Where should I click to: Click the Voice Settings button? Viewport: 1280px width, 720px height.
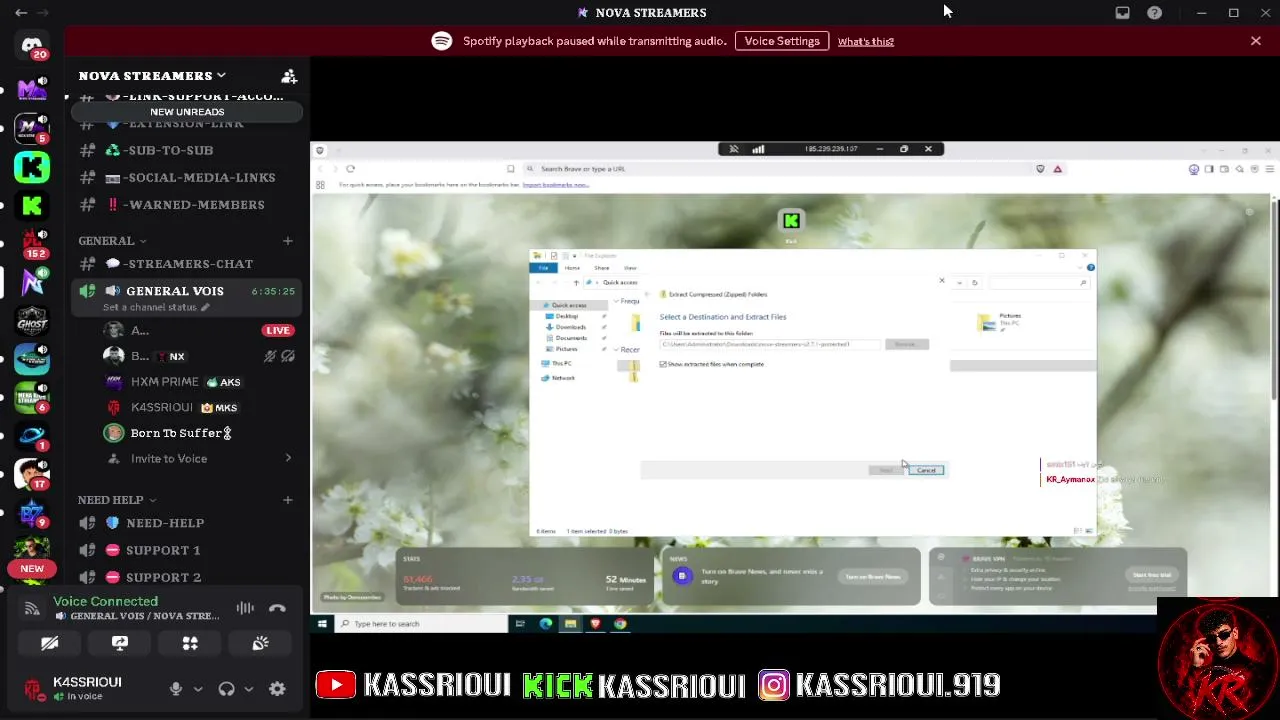point(782,41)
